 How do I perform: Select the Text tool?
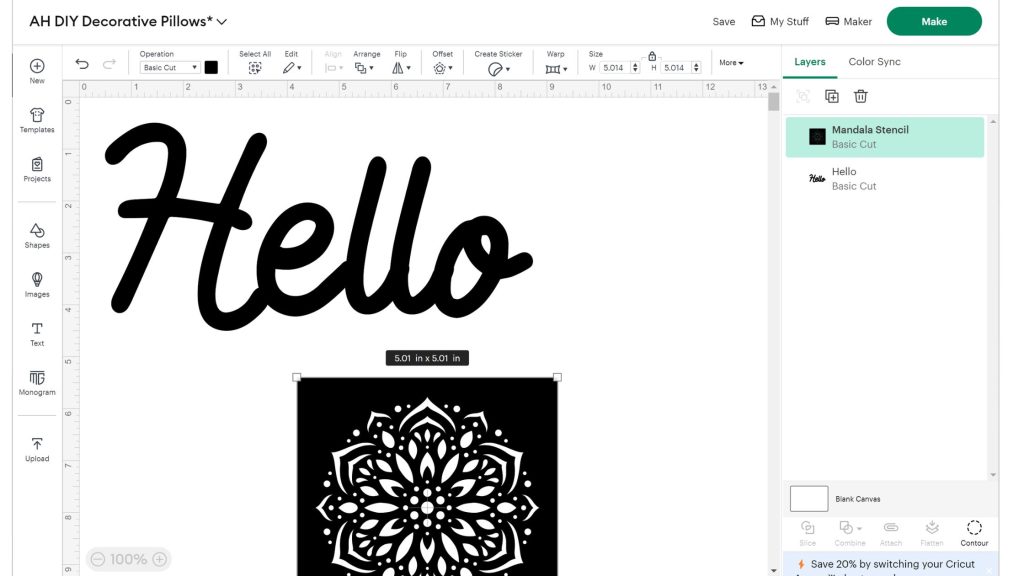point(37,333)
